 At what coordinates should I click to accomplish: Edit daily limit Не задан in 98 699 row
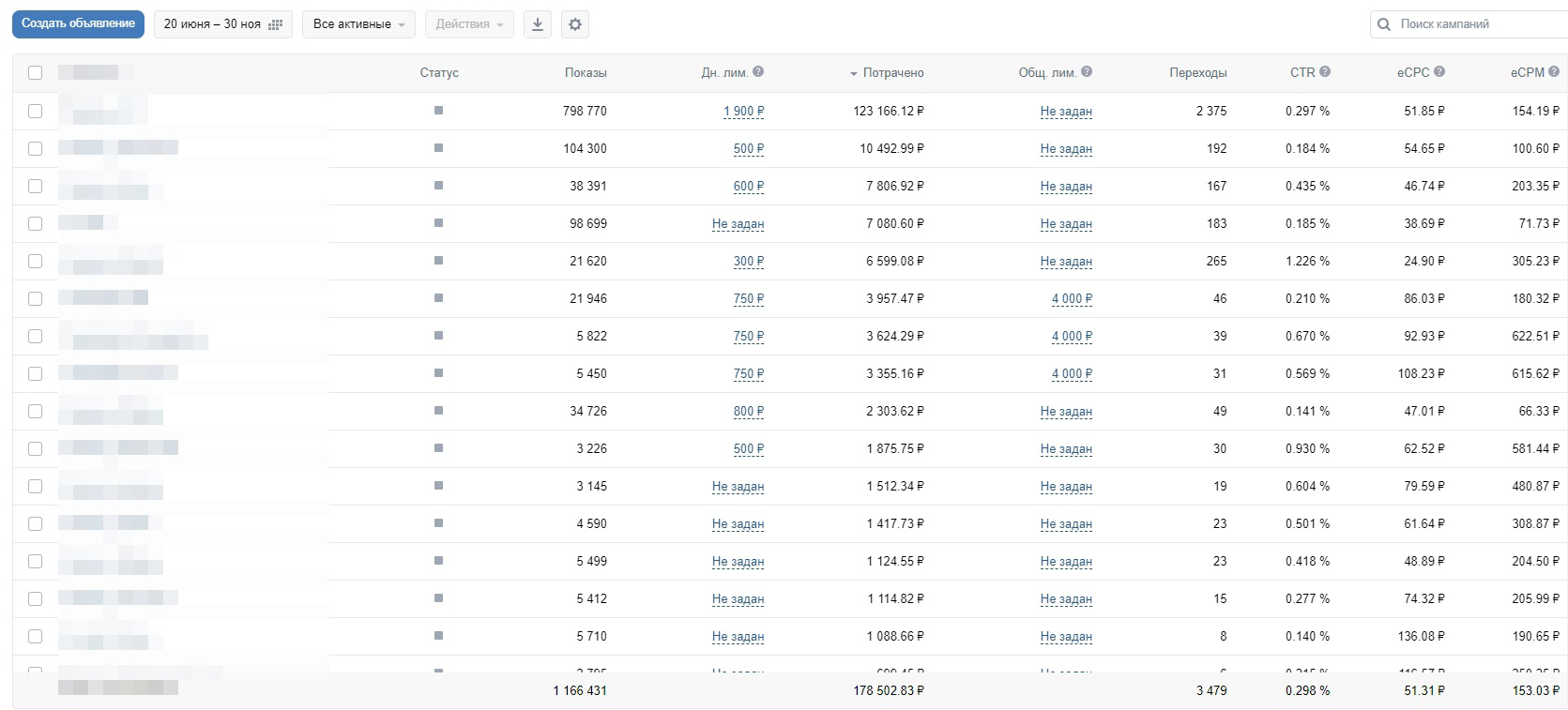tap(738, 224)
